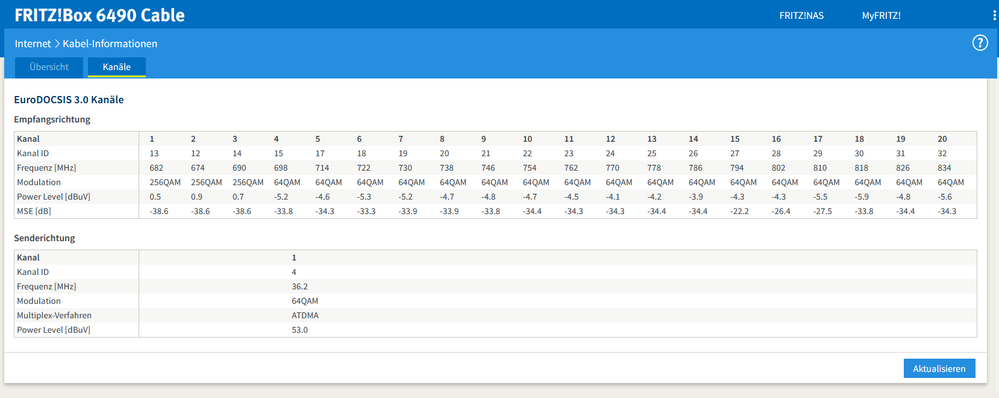Click the Internet breadcrumb
The height and width of the screenshot is (398, 999).
click(32, 44)
